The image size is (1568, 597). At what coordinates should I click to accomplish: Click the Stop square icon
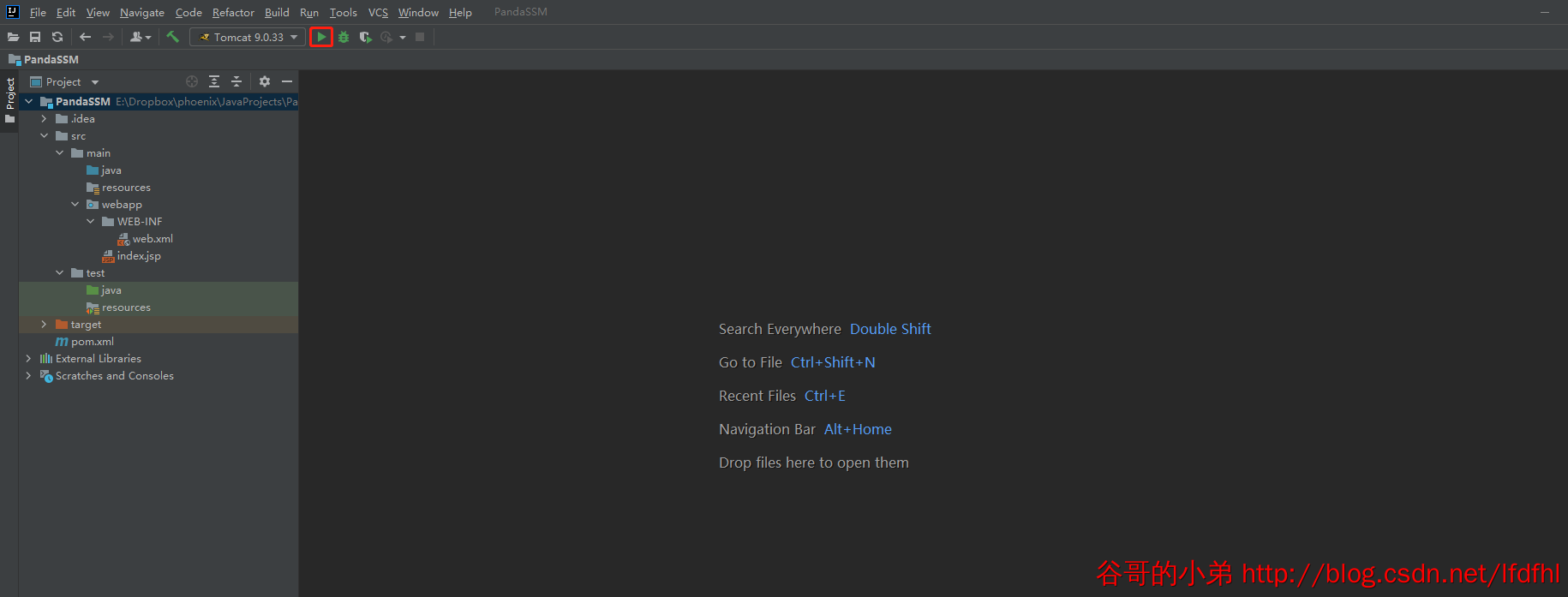(420, 37)
